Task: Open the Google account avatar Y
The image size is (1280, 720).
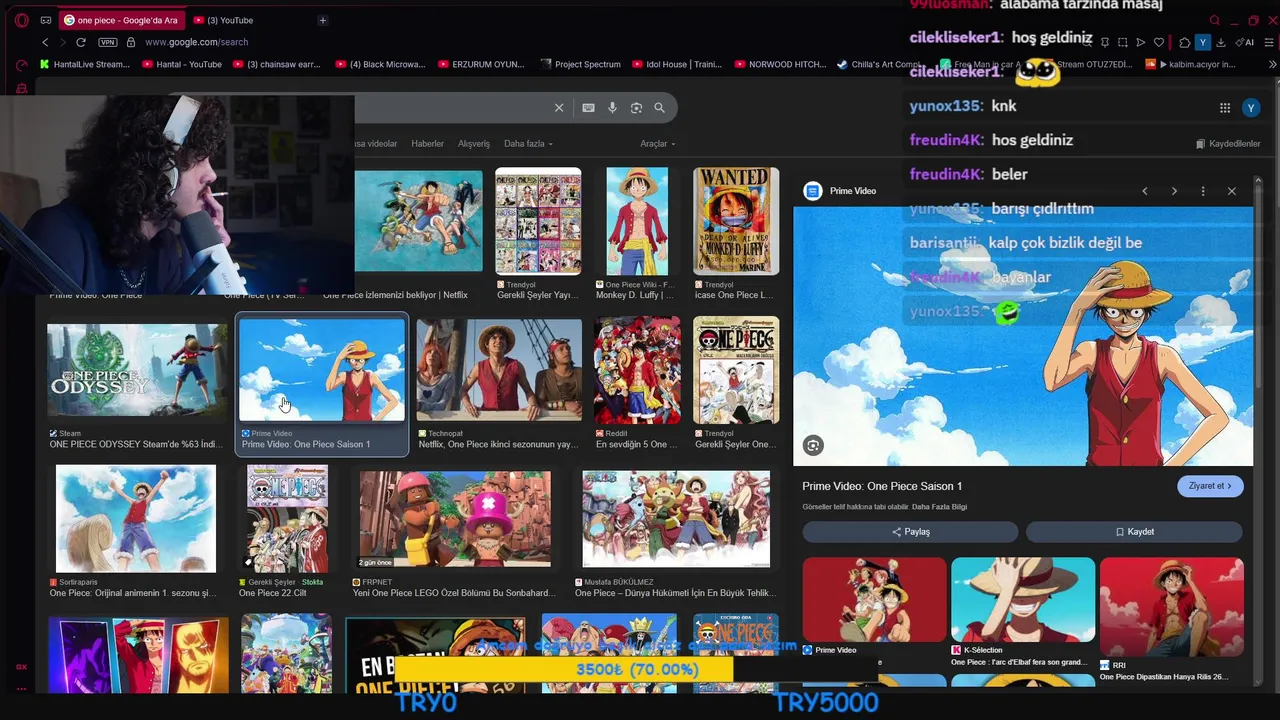Action: [x=1250, y=108]
